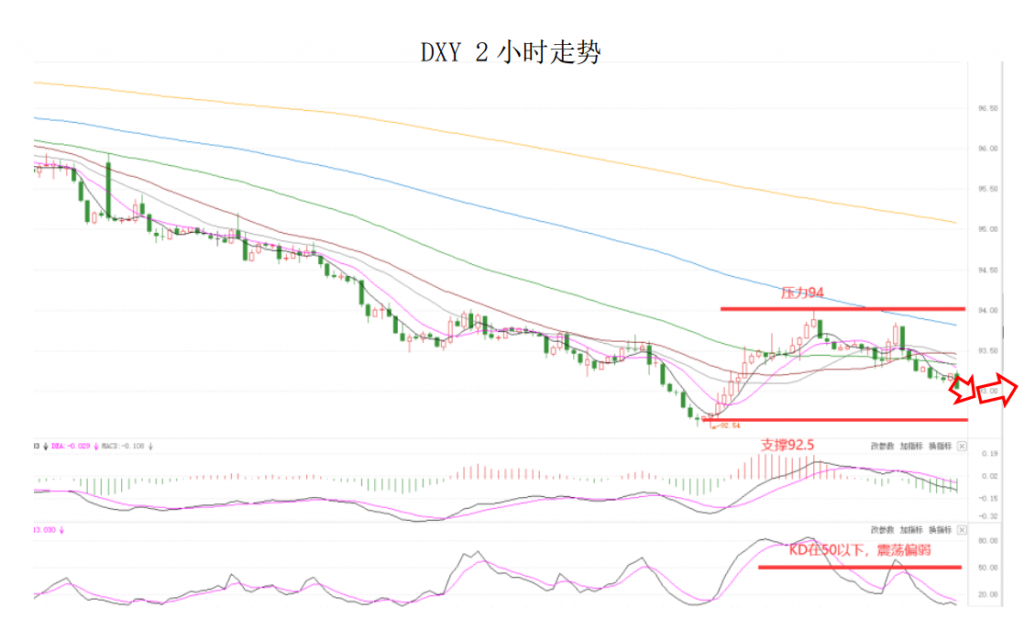Click 加指标 in the MACD panel

tap(911, 446)
